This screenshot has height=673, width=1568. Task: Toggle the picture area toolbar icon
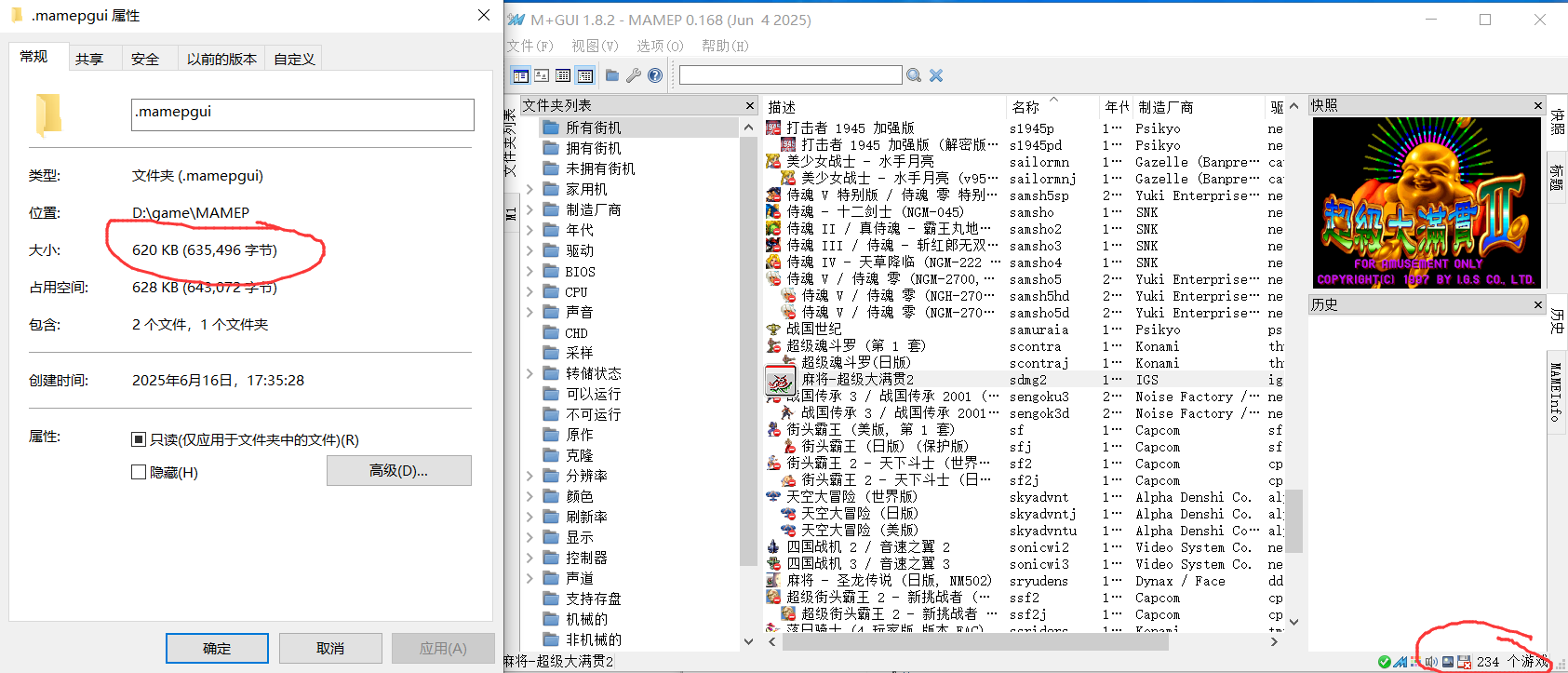(x=542, y=75)
